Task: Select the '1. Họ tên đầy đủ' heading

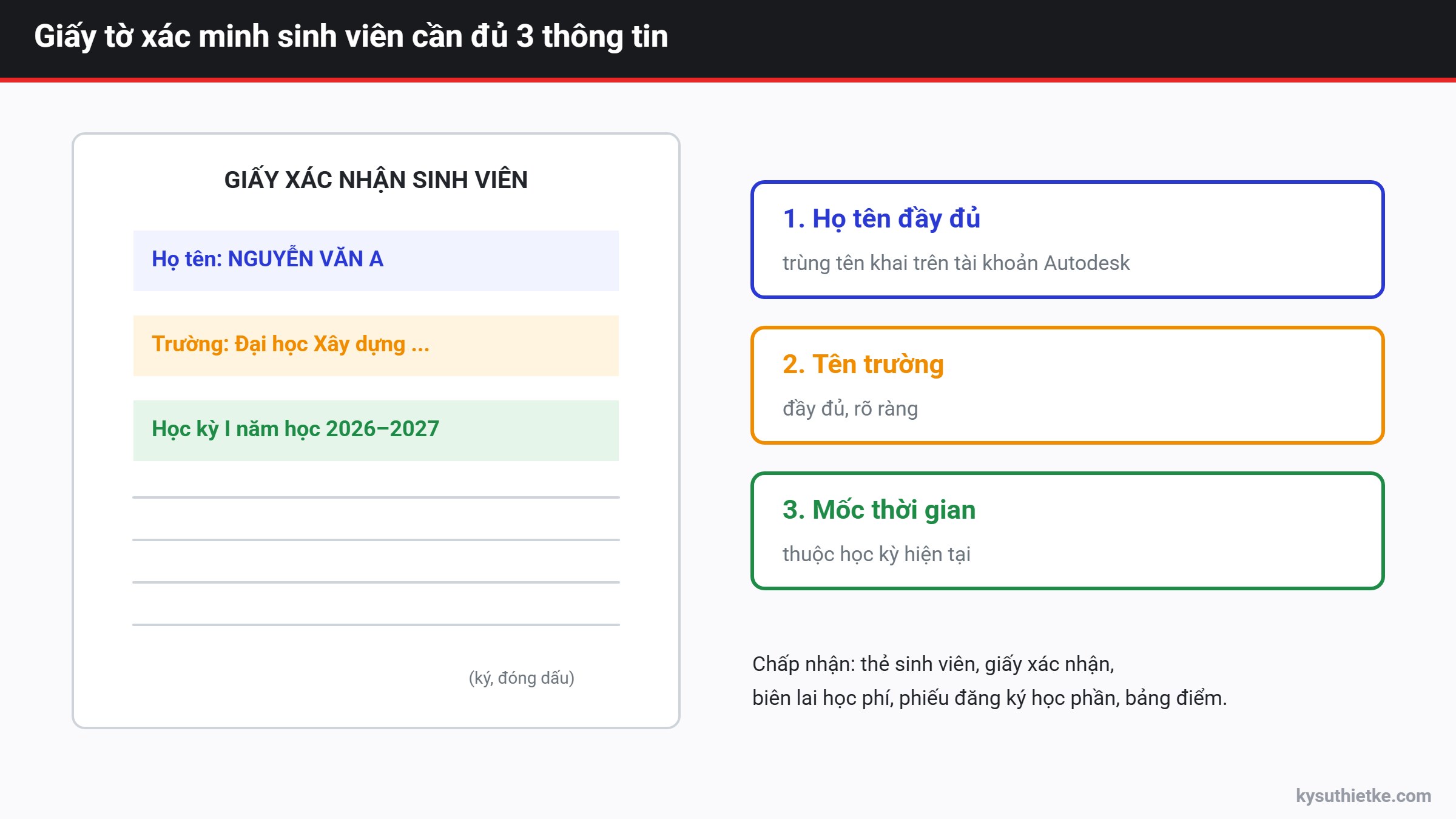Action: tap(881, 219)
